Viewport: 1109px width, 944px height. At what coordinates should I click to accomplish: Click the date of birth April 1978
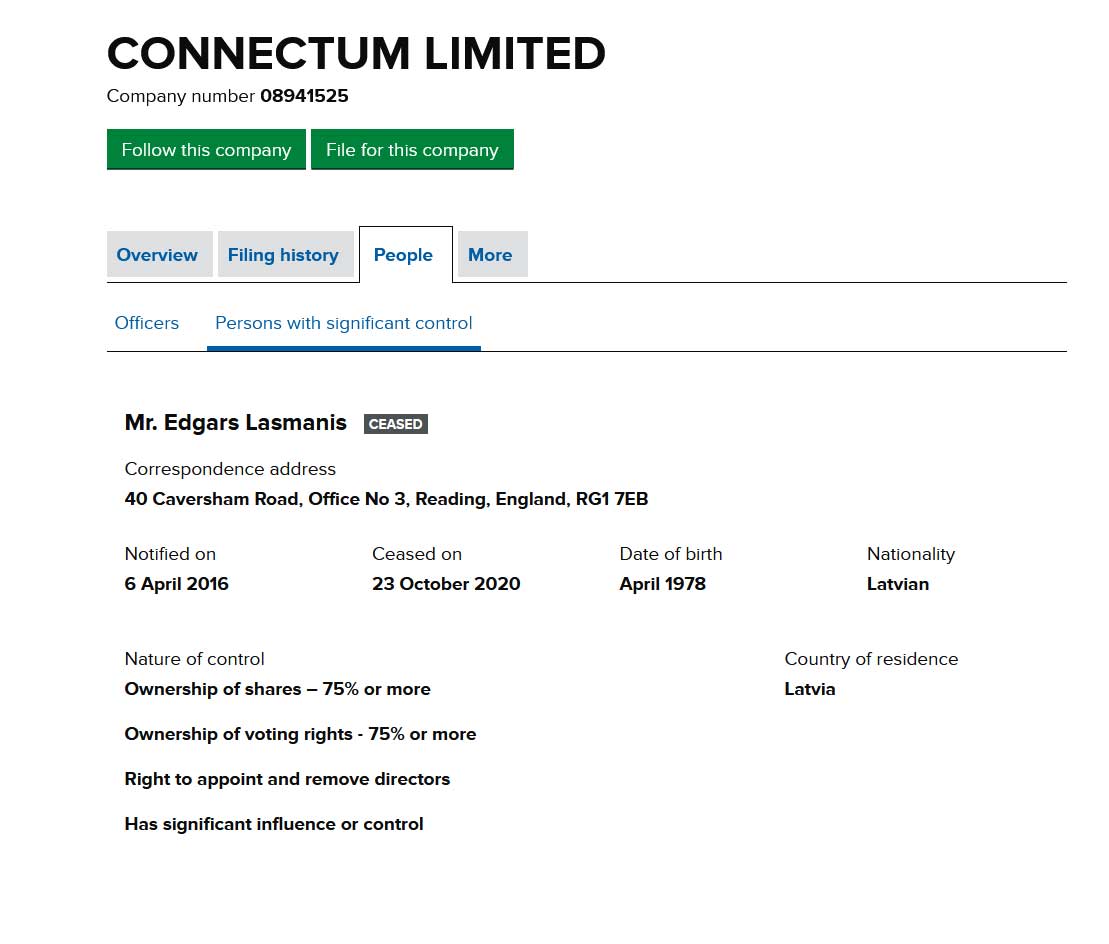tap(662, 584)
